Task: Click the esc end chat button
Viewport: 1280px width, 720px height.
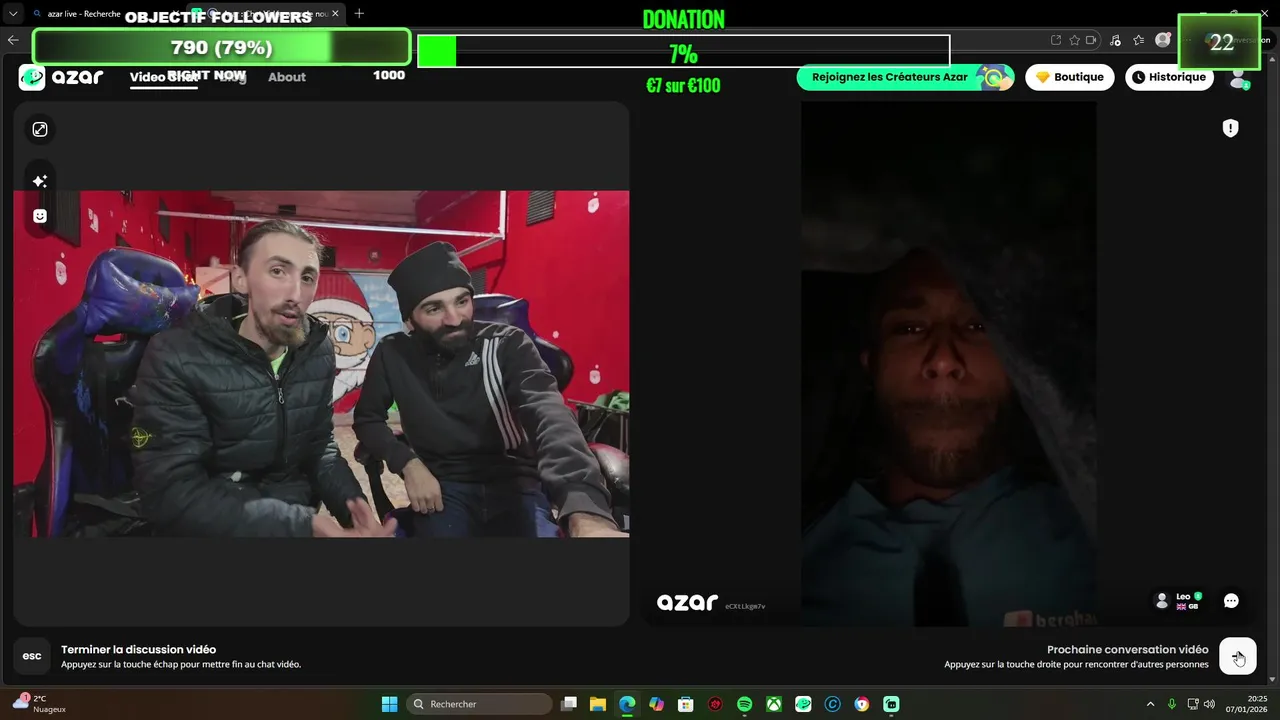Action: click(32, 656)
